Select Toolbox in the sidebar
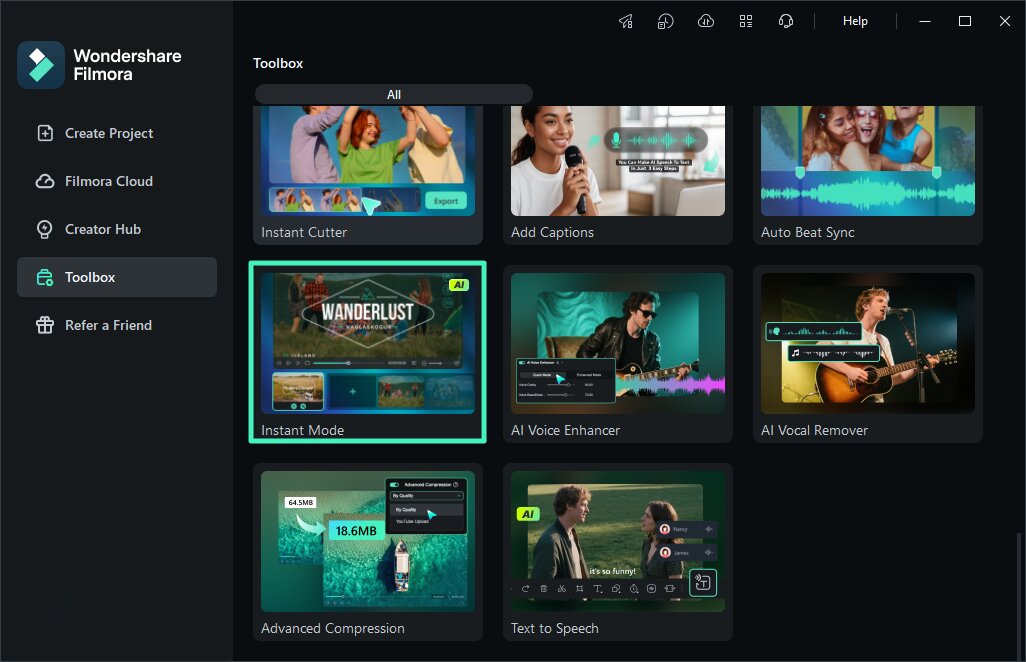1026x662 pixels. (x=117, y=277)
